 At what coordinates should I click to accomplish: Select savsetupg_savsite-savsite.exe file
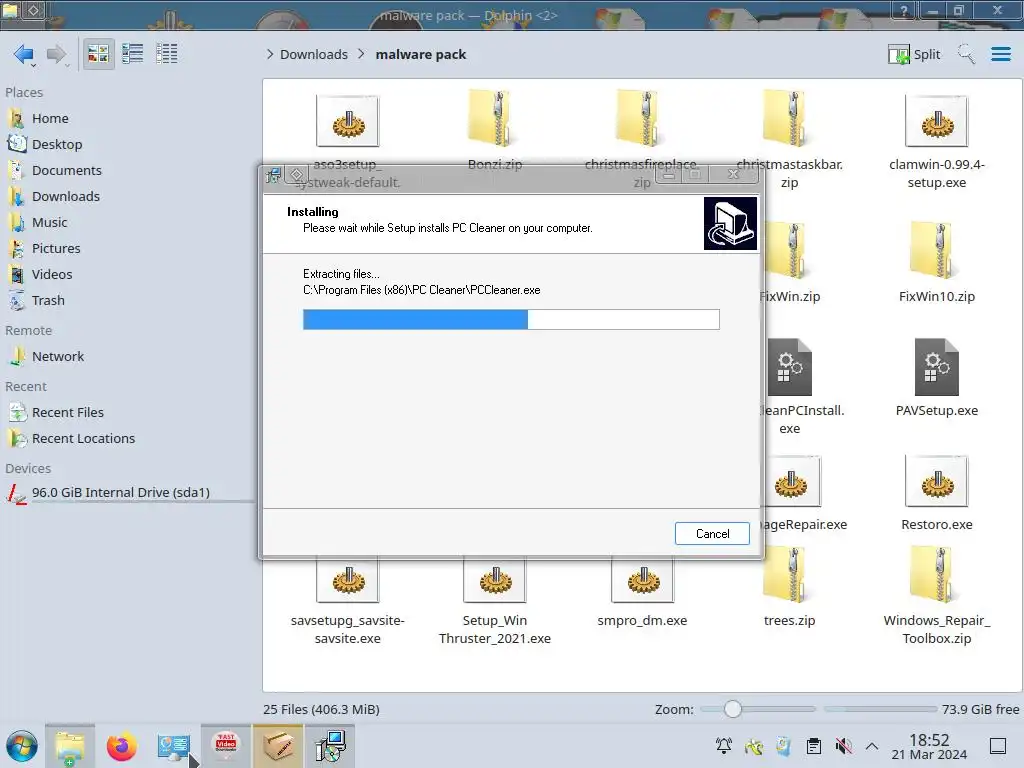pyautogui.click(x=347, y=602)
